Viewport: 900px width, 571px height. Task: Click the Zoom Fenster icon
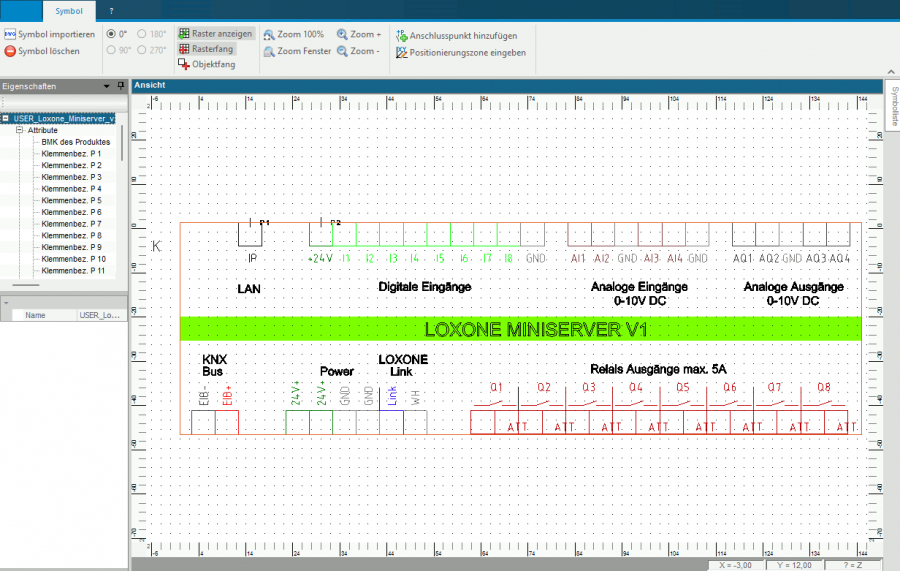tap(269, 52)
